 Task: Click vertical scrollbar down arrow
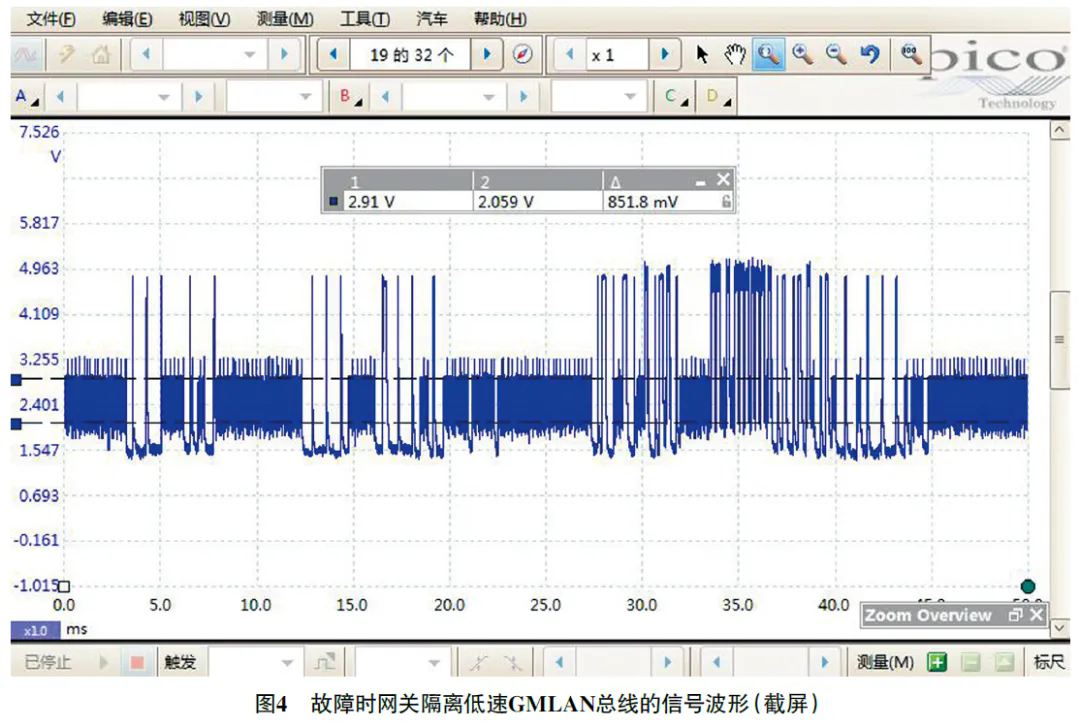coord(1060,628)
